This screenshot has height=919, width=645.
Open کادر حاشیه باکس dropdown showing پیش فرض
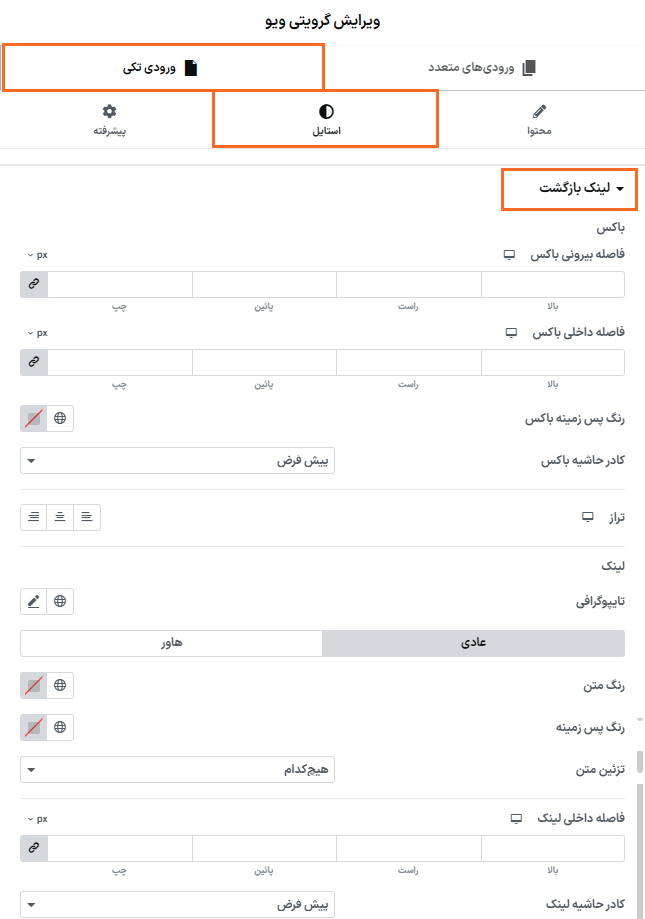pyautogui.click(x=182, y=460)
